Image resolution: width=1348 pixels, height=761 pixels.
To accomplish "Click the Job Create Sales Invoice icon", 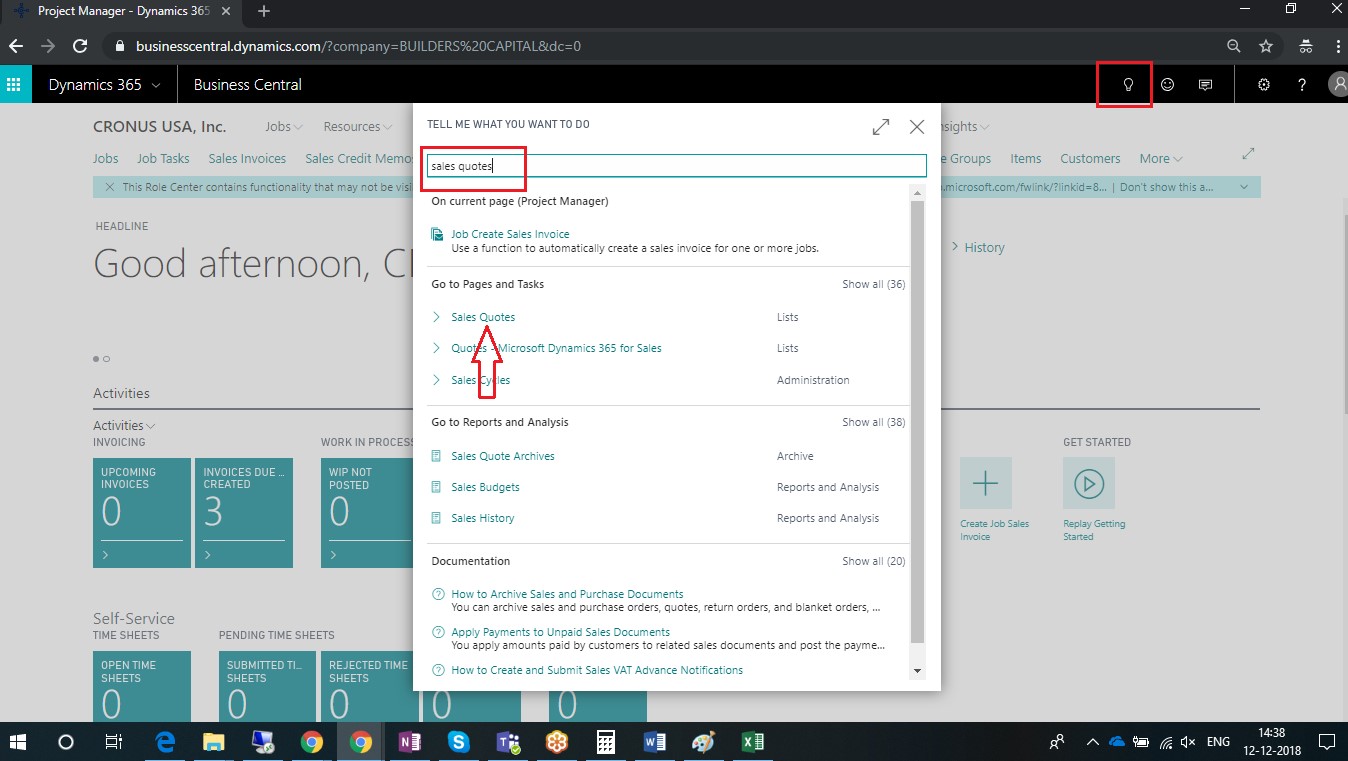I will (437, 234).
